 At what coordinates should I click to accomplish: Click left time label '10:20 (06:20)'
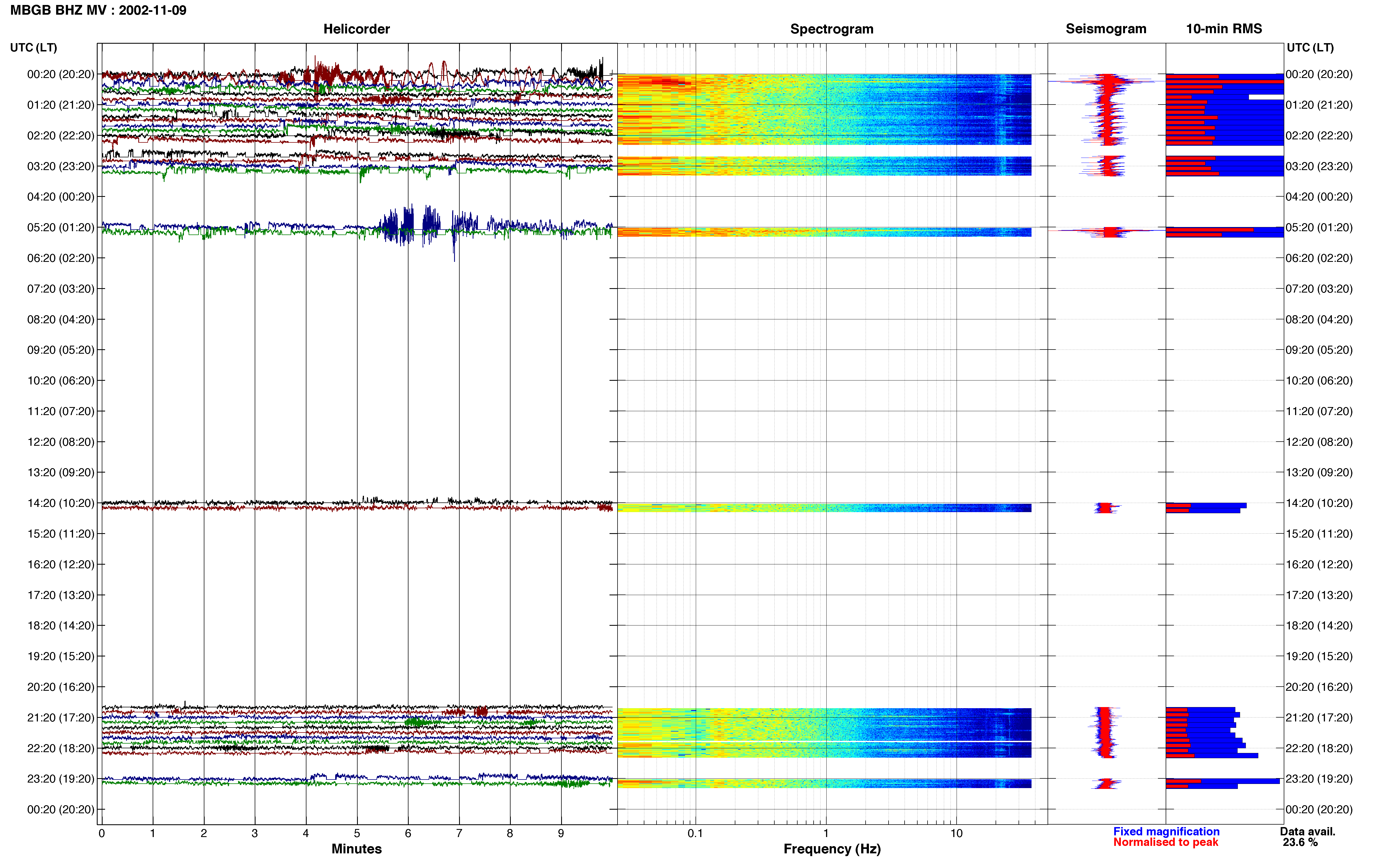61,380
